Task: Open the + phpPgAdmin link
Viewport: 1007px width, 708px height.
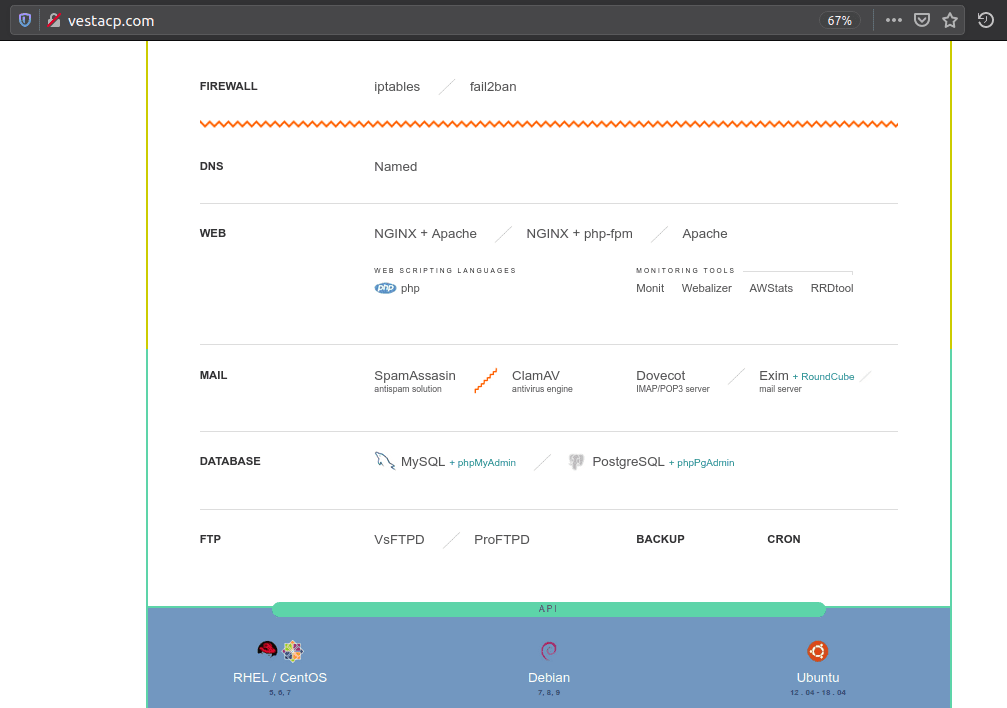Action: 701,463
